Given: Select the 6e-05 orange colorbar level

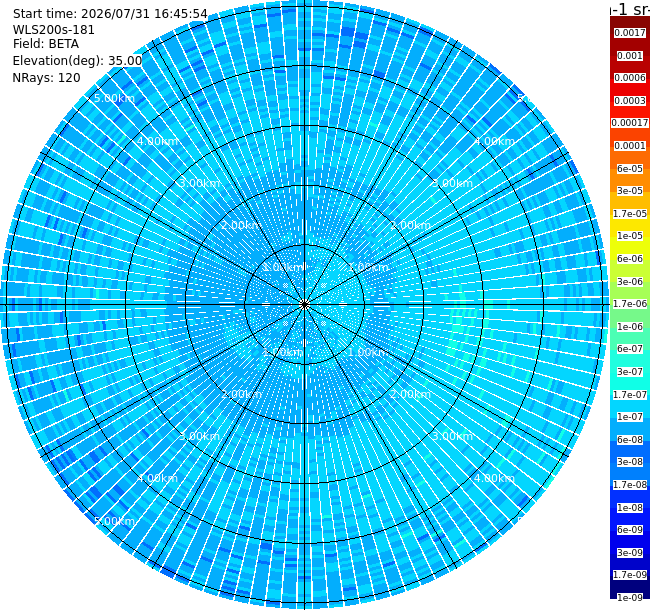Looking at the screenshot, I should (x=630, y=169).
